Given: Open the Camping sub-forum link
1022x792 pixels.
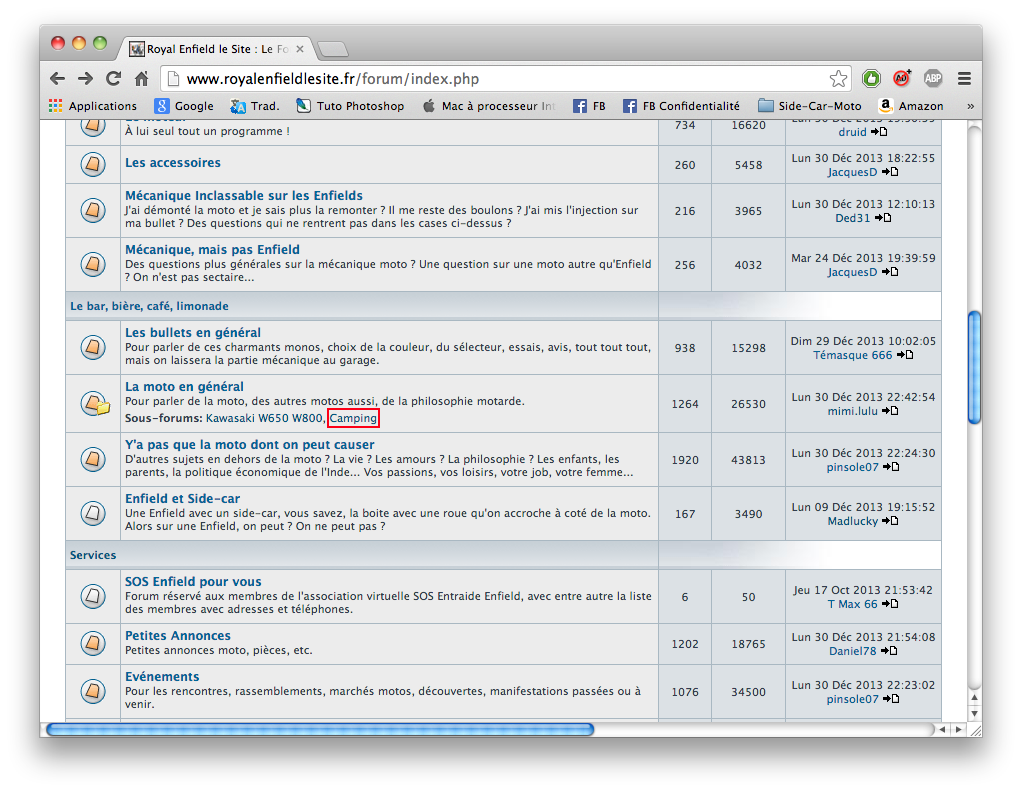Looking at the screenshot, I should [x=353, y=418].
